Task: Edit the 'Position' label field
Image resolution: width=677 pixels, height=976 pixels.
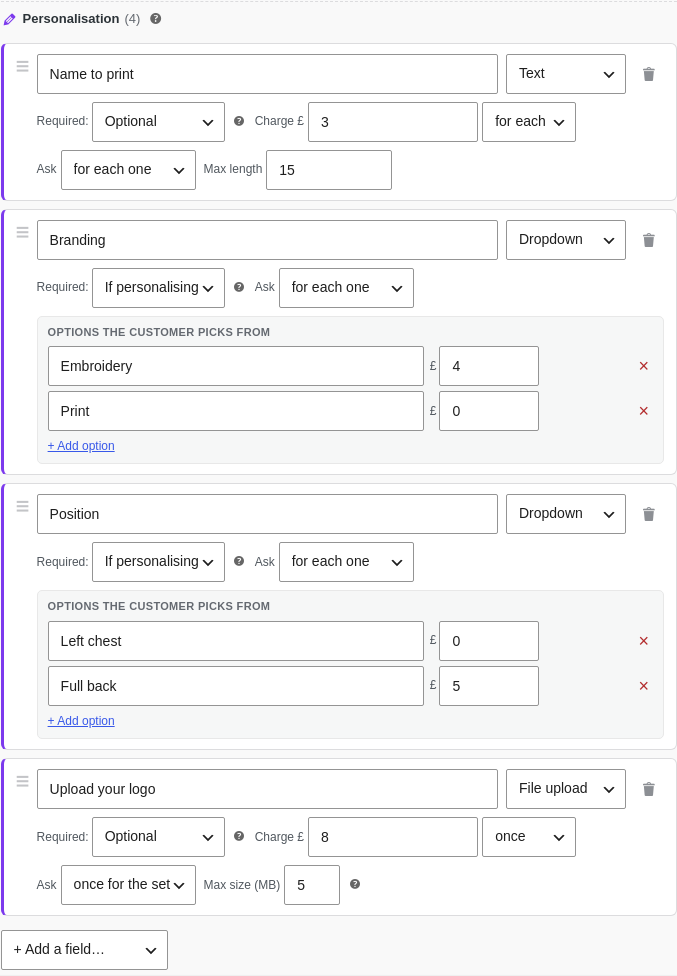Action: click(267, 514)
